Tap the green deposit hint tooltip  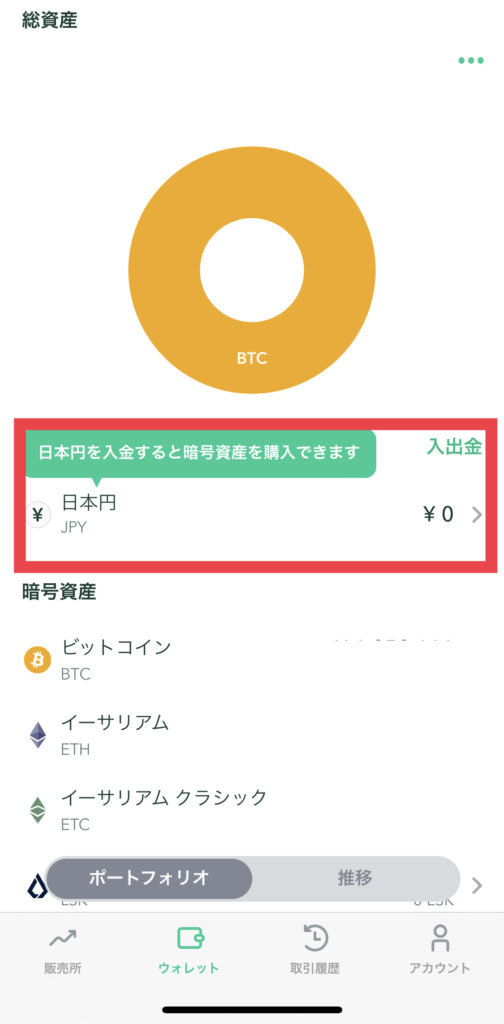[x=200, y=453]
